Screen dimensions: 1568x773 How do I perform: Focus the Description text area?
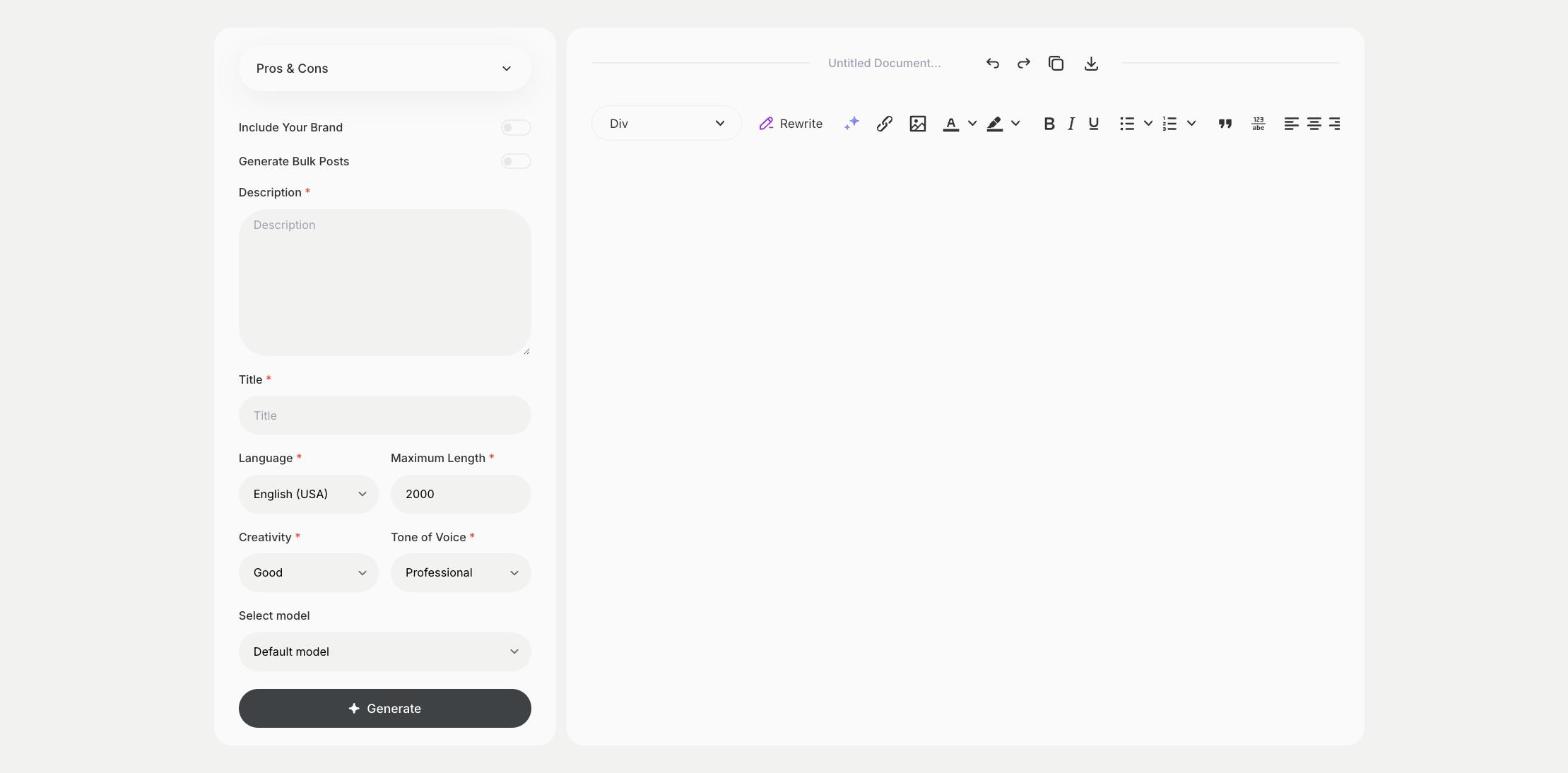pyautogui.click(x=385, y=282)
